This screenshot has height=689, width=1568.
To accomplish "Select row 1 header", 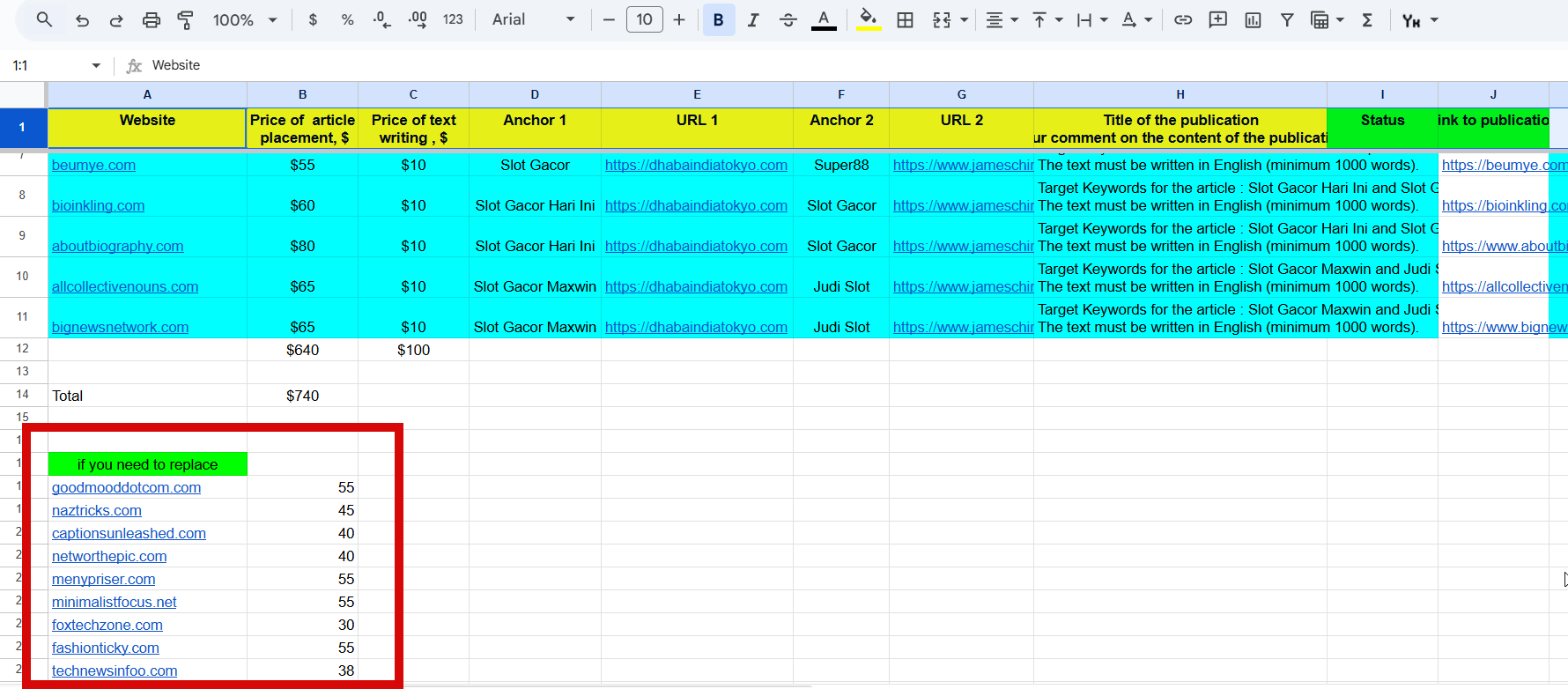I will pyautogui.click(x=23, y=128).
